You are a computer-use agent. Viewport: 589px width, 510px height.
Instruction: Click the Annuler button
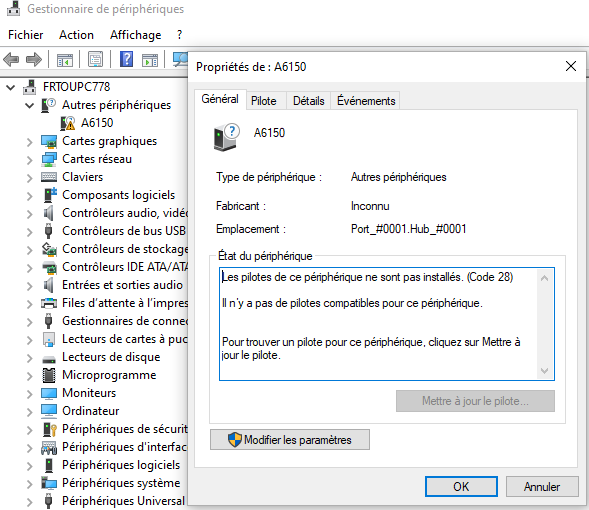click(542, 487)
